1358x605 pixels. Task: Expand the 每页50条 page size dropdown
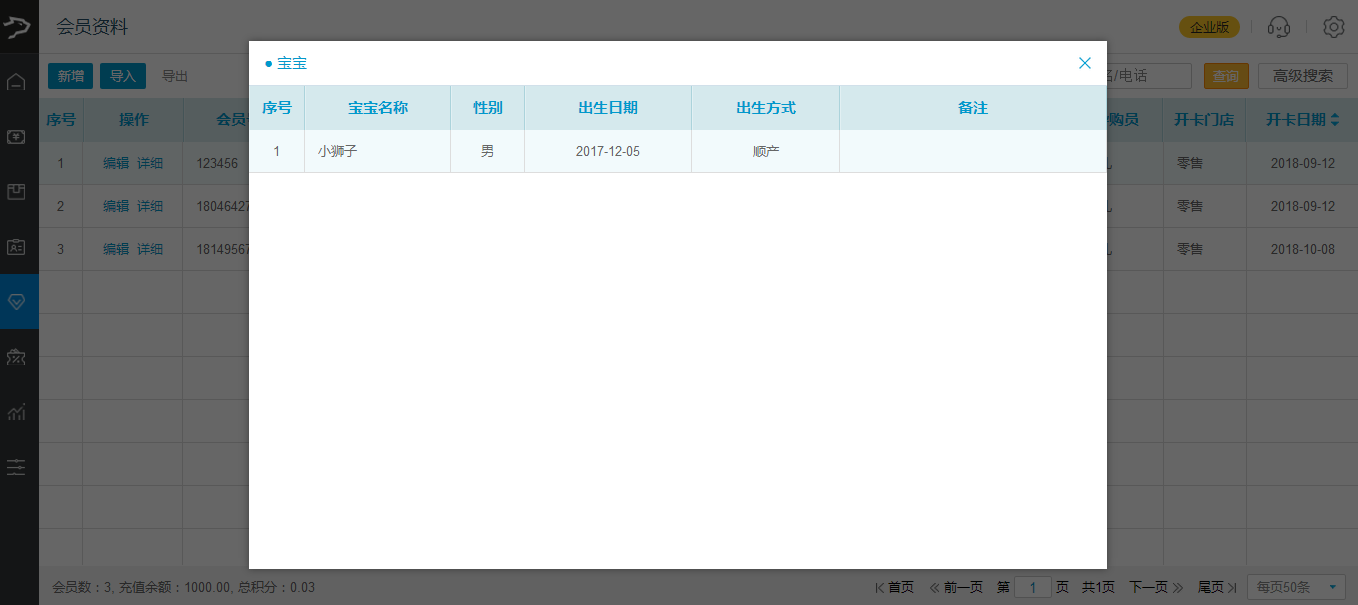coord(1296,587)
